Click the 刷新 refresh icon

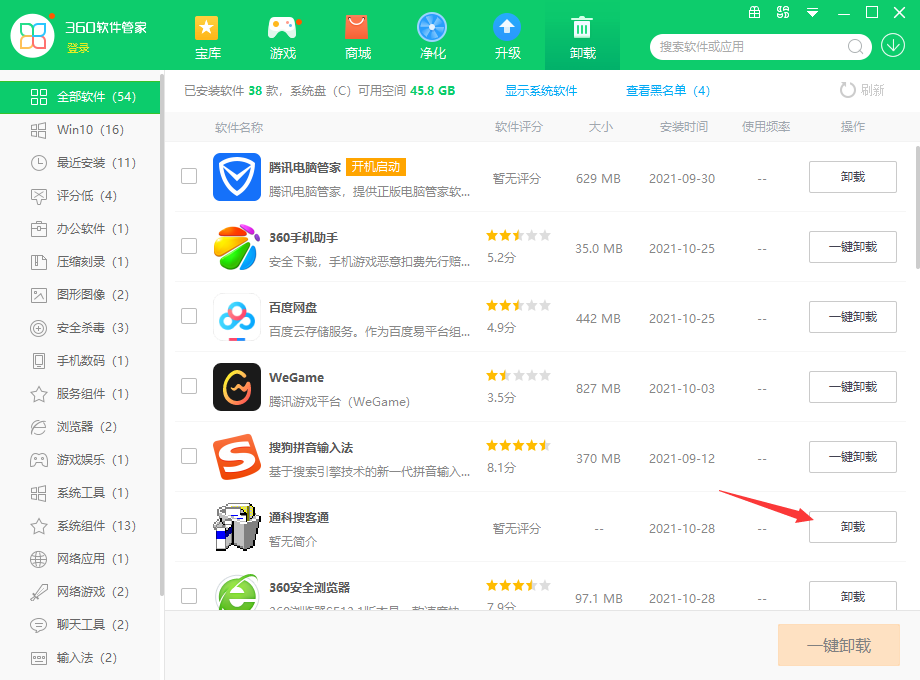click(x=847, y=90)
